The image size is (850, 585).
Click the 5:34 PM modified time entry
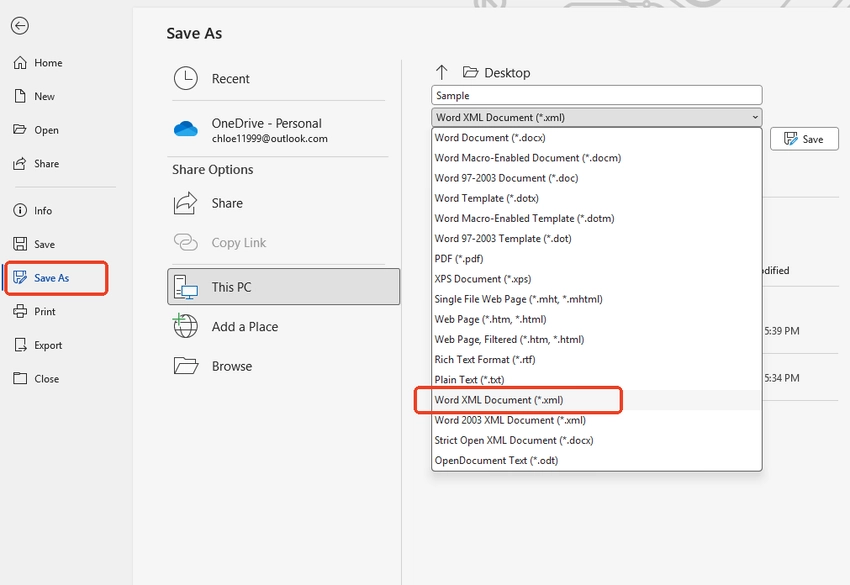[x=782, y=378]
